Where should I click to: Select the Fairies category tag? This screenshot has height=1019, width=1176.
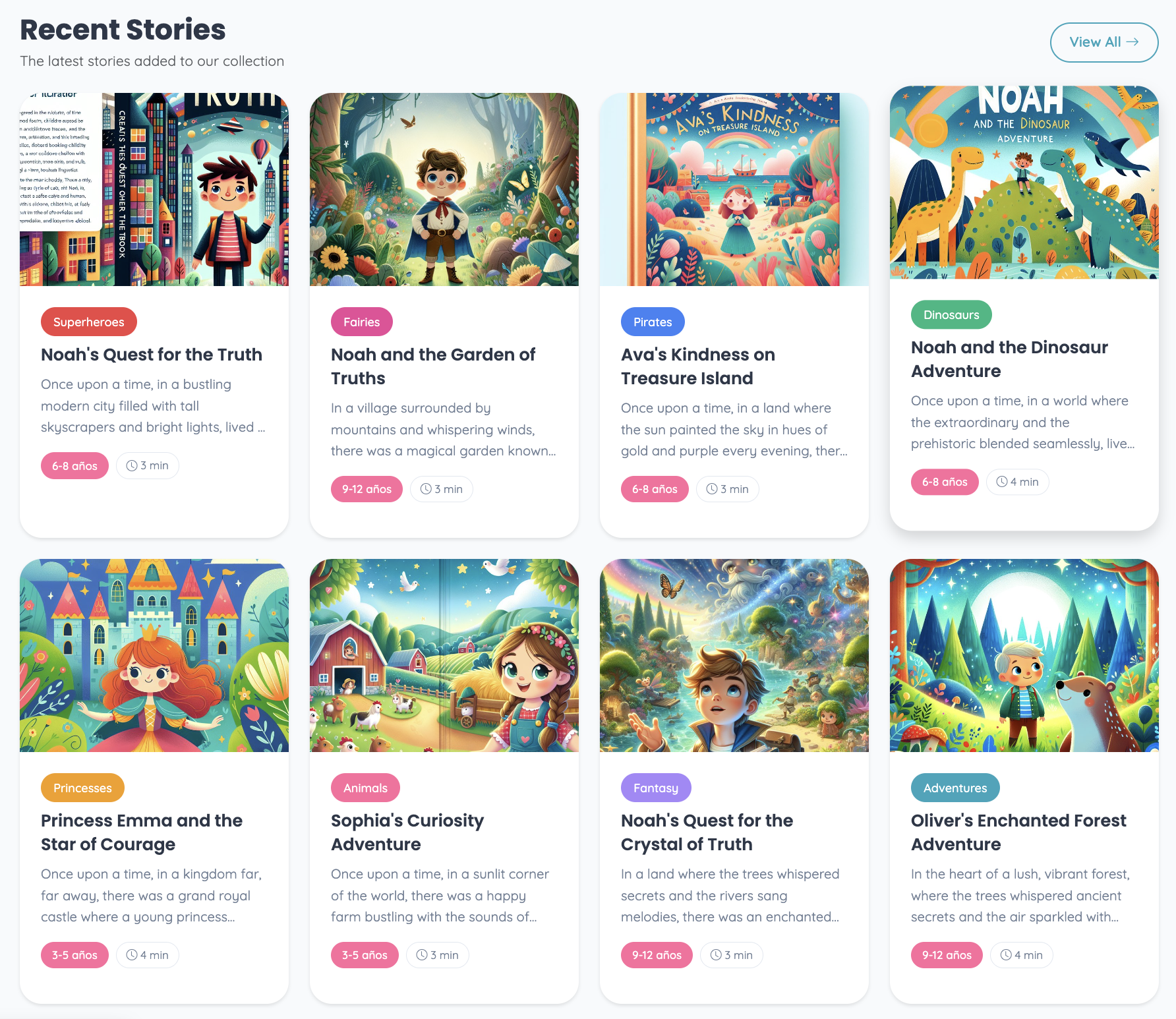tap(362, 322)
